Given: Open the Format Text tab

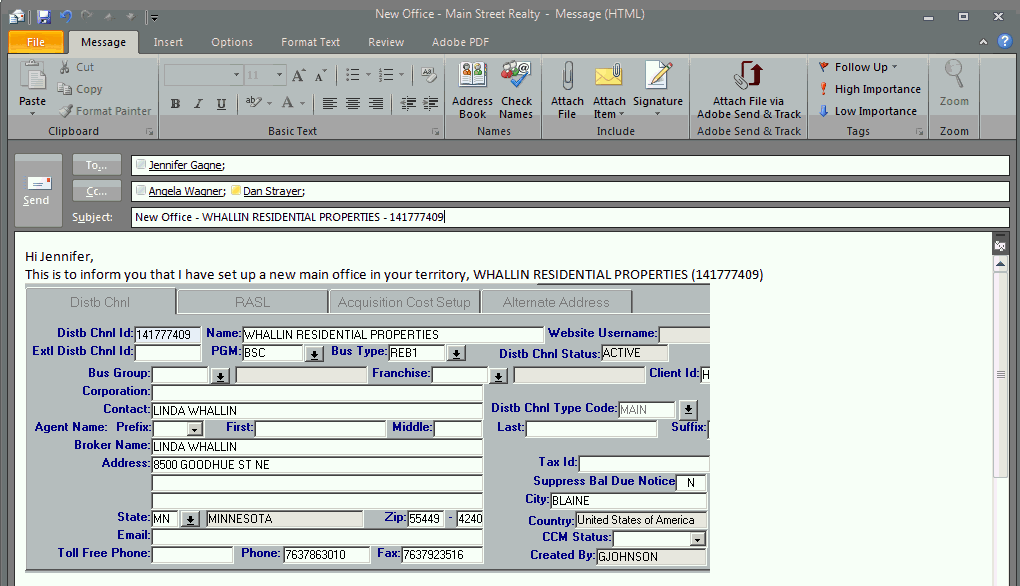Looking at the screenshot, I should click(310, 42).
